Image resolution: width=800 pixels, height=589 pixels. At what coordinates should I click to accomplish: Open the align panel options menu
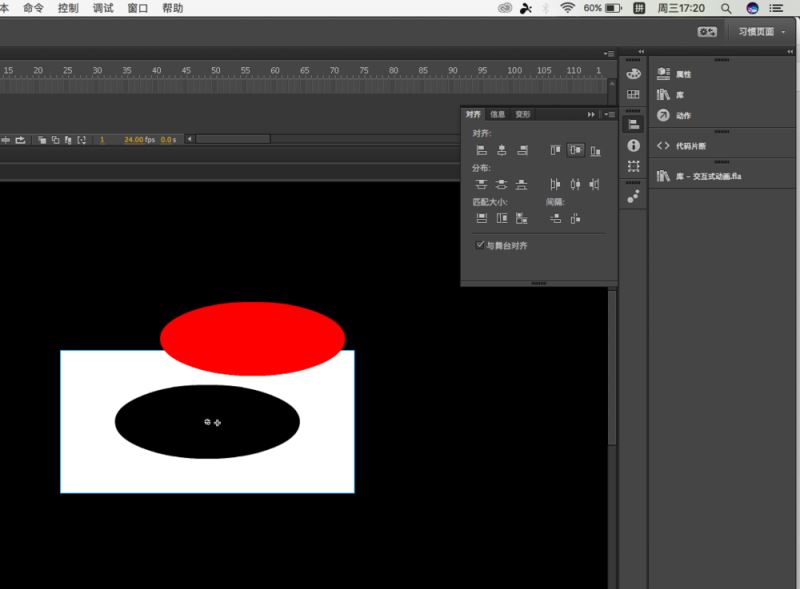tap(609, 114)
